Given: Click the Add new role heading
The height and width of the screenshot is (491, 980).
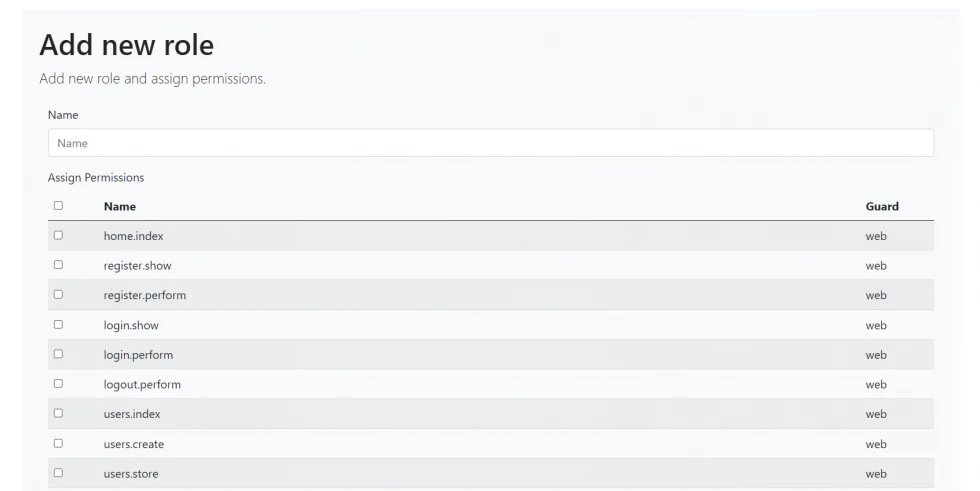Looking at the screenshot, I should (x=126, y=45).
